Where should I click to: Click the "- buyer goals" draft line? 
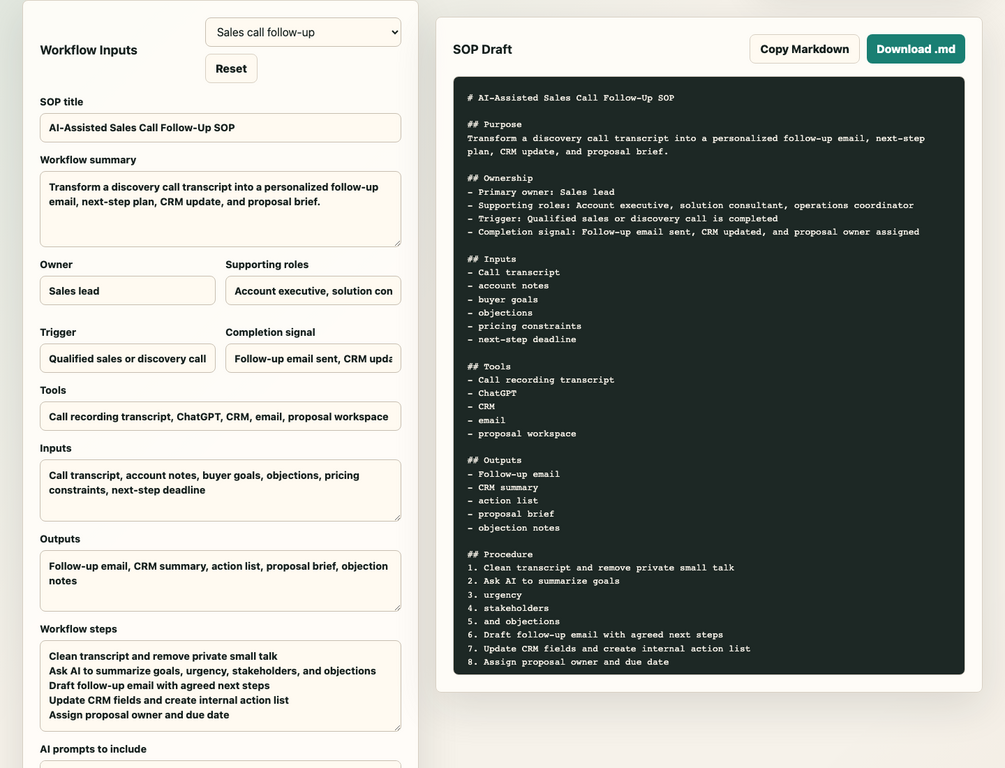pyautogui.click(x=502, y=299)
